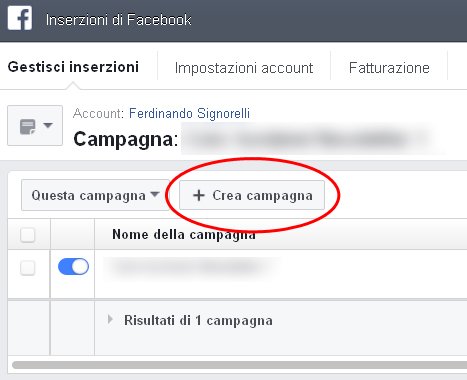
Task: Toggle the campaign active switch off
Action: coord(73,267)
